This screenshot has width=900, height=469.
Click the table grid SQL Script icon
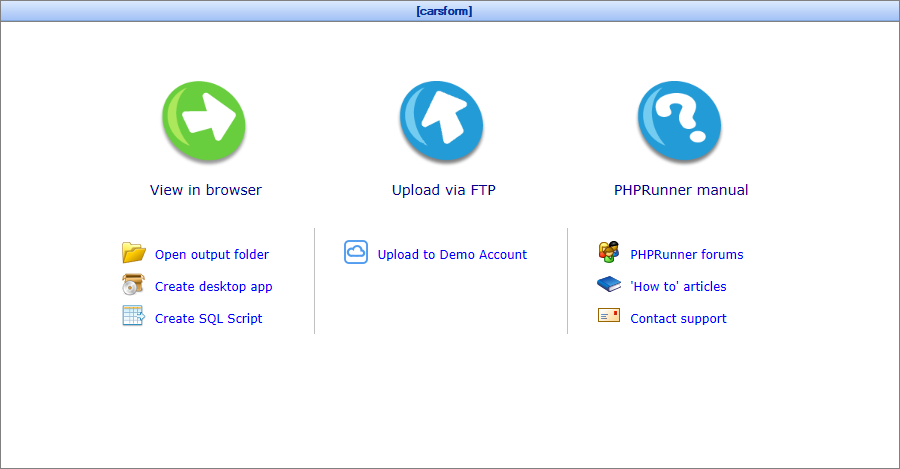click(134, 316)
